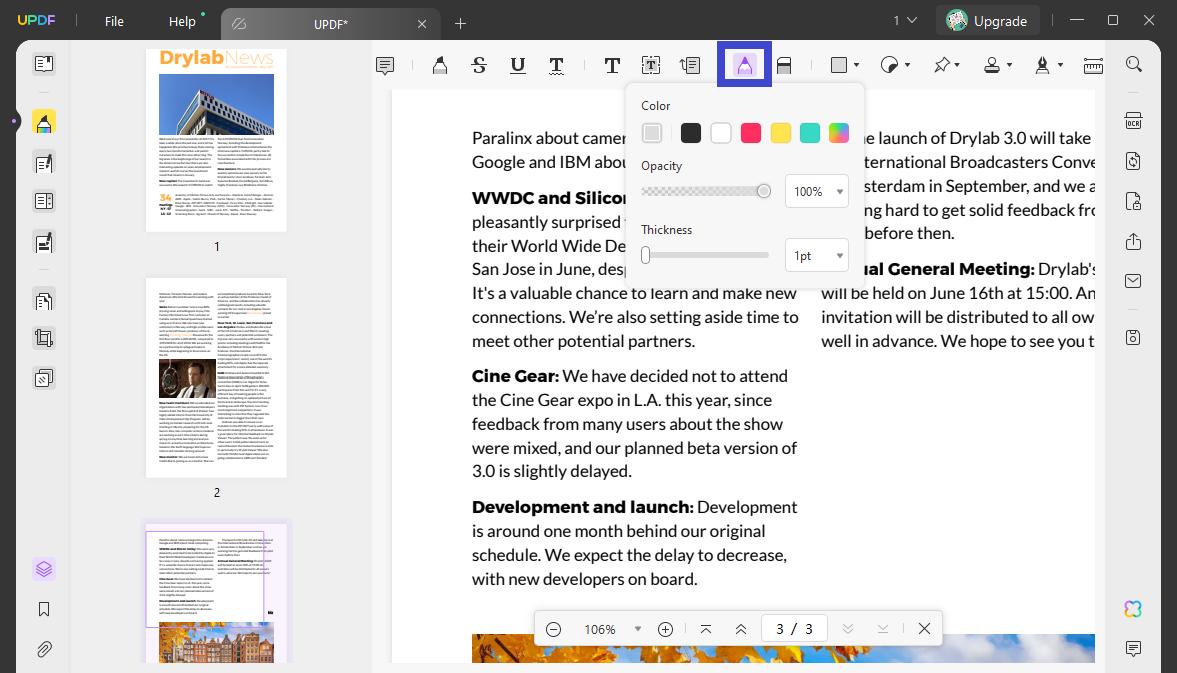Open the Crop pages tool in left sidebar
This screenshot has height=673, width=1177.
point(44,338)
